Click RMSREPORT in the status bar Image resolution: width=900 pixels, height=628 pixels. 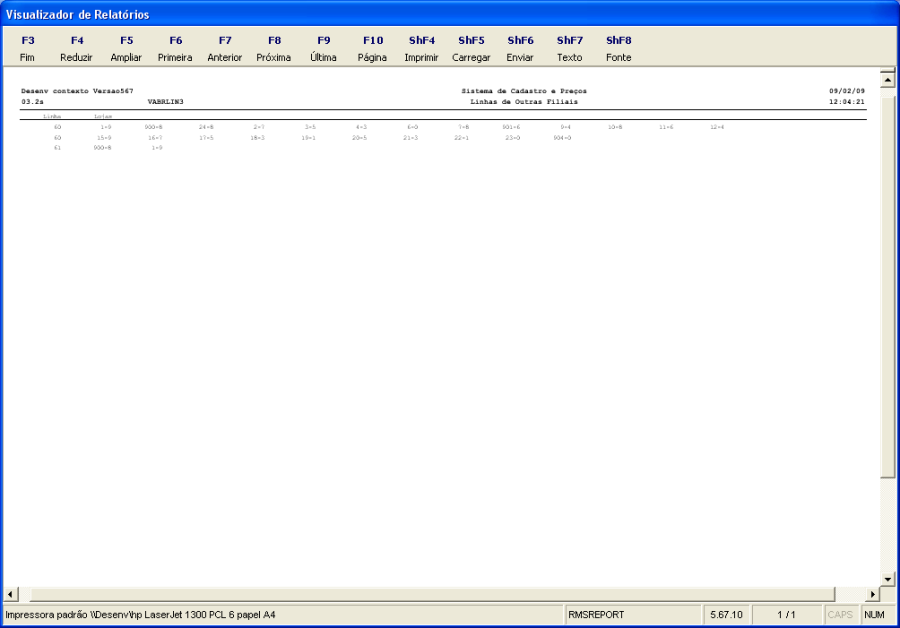596,615
